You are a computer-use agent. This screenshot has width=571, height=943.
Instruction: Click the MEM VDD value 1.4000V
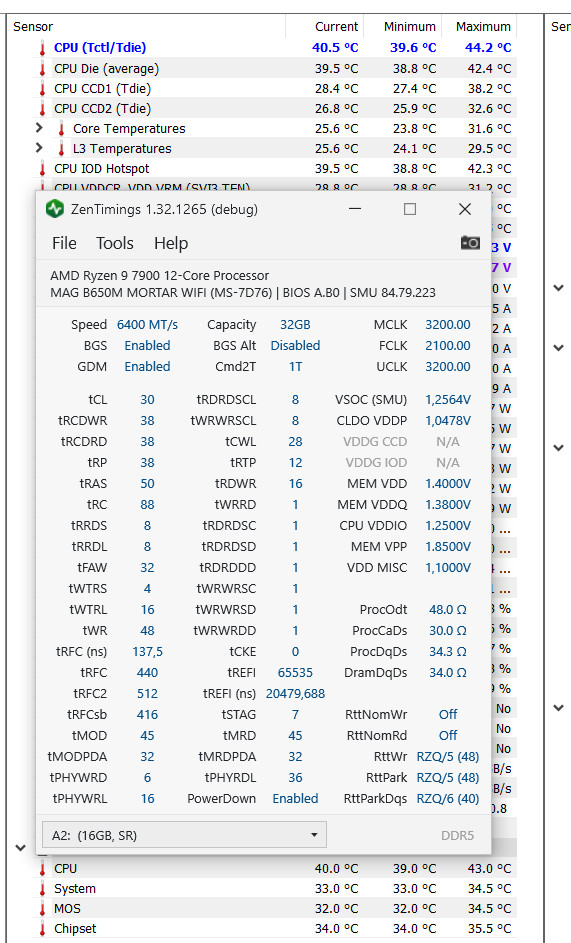tap(448, 484)
